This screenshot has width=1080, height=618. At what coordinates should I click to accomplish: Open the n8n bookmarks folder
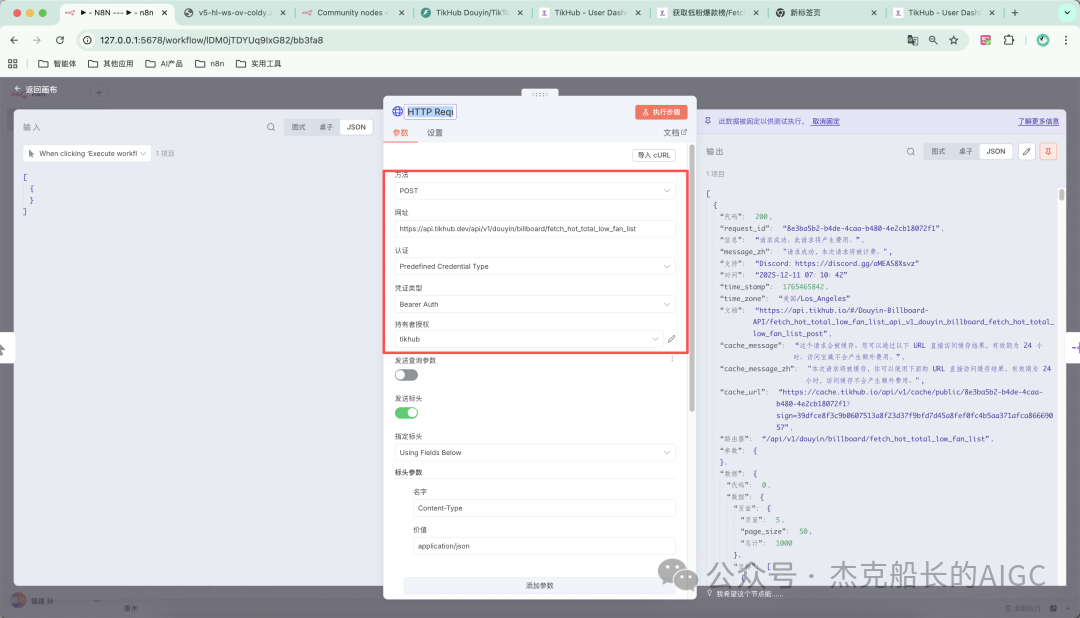click(209, 63)
